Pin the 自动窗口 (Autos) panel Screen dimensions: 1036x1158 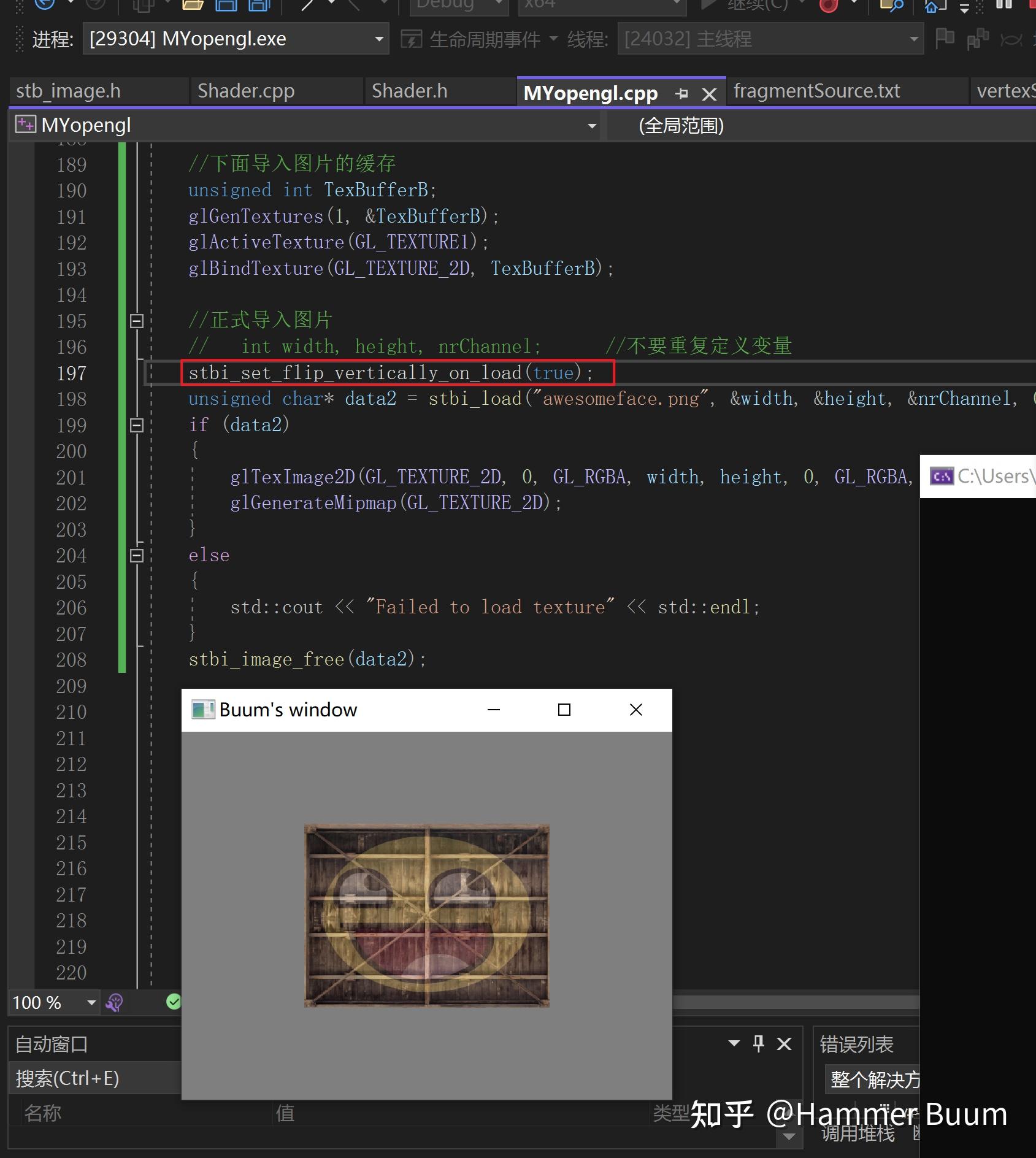tap(759, 1043)
